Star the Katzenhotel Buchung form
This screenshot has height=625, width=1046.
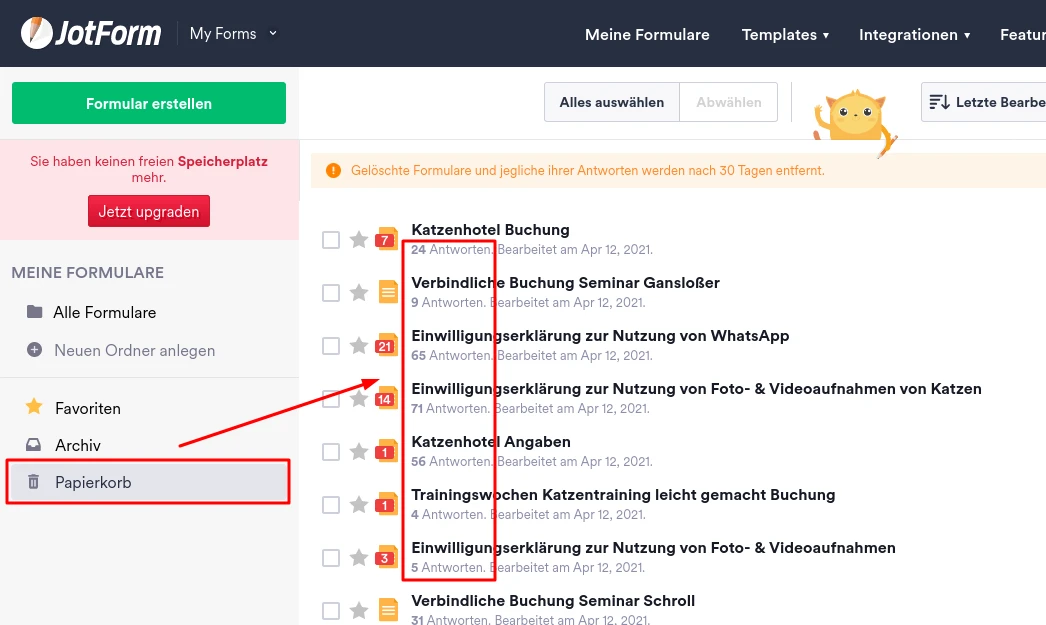pos(359,240)
